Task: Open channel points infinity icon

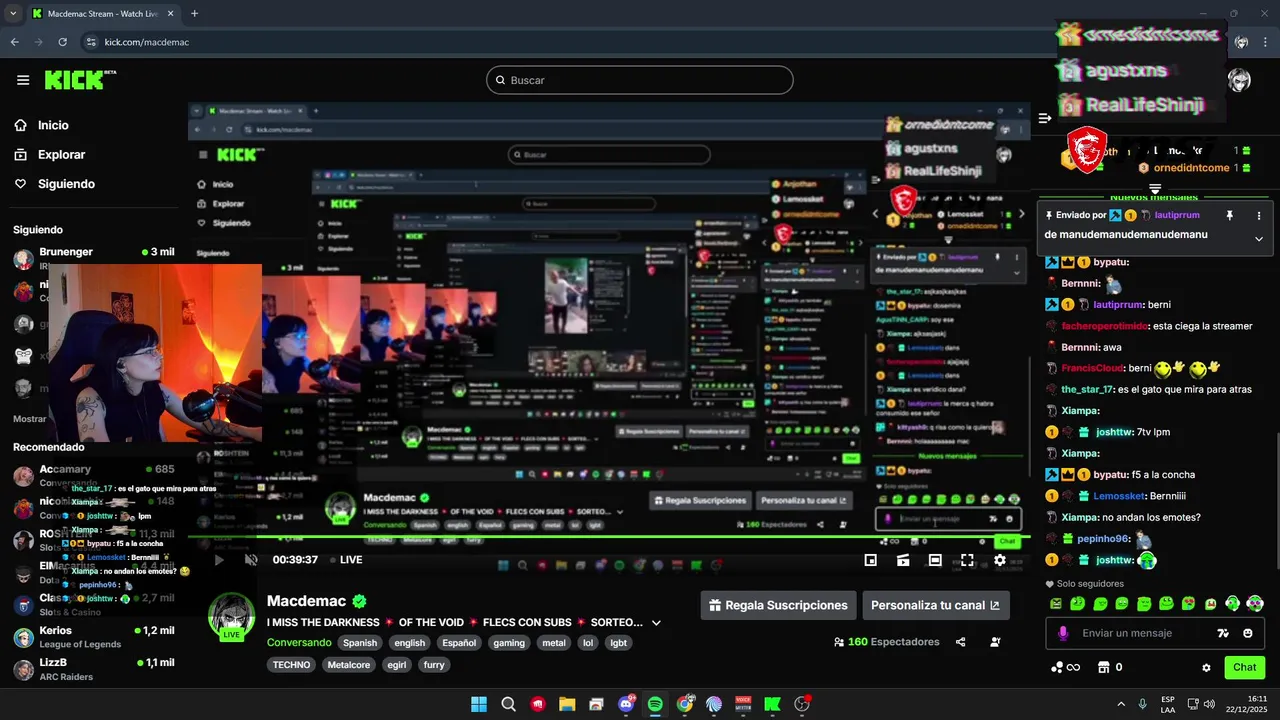Action: pyautogui.click(x=1066, y=667)
